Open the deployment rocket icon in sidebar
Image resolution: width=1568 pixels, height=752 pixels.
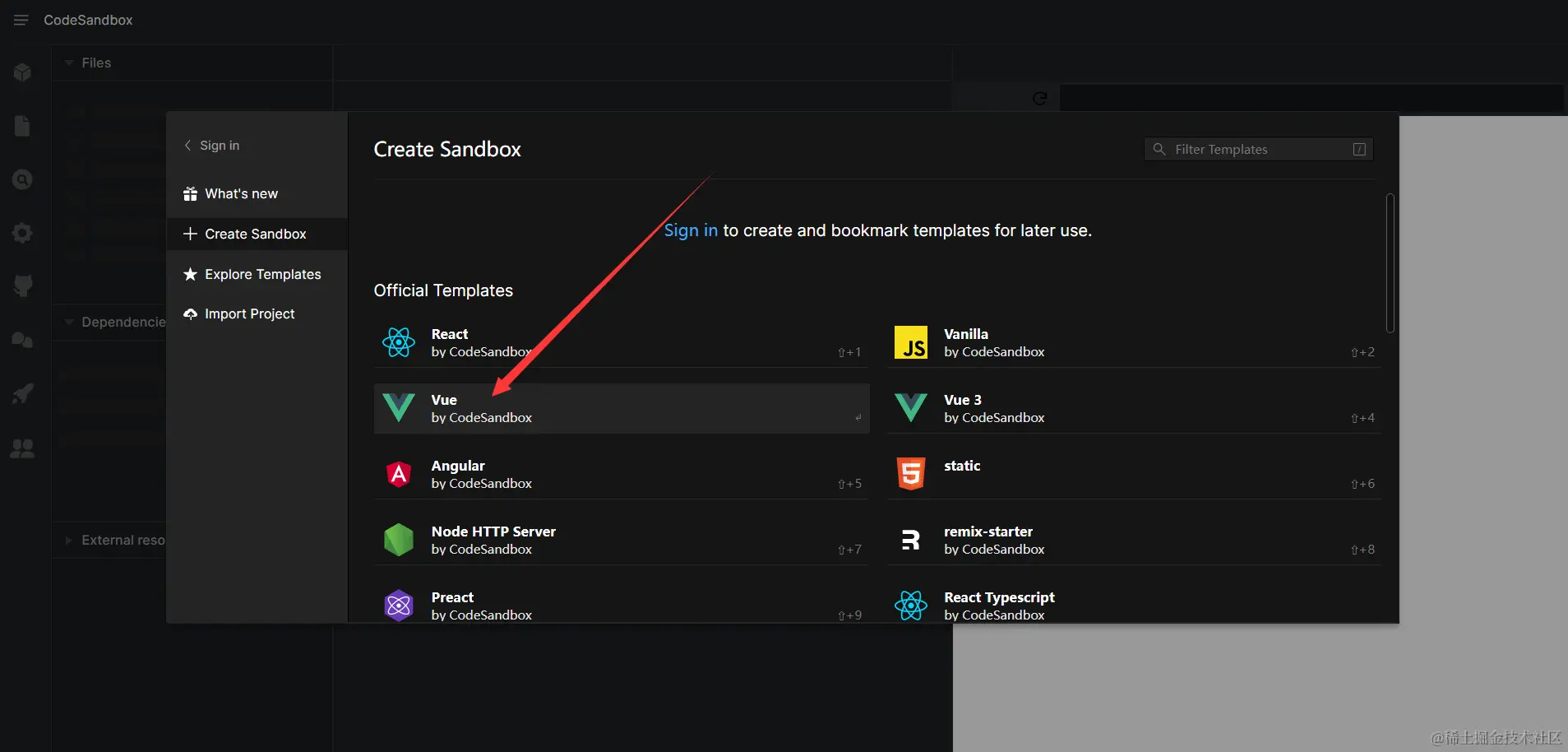point(23,393)
